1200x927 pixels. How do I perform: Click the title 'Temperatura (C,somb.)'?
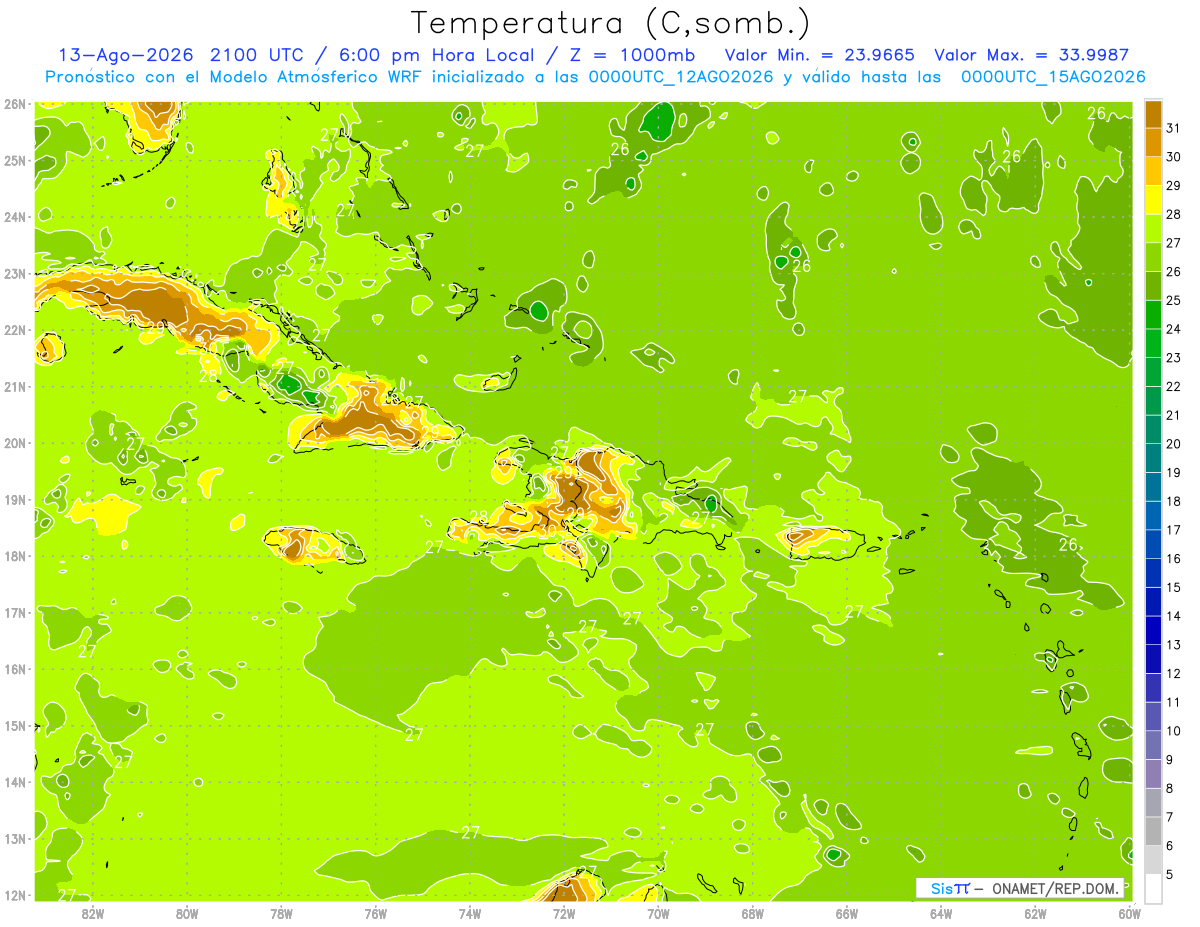[x=611, y=23]
